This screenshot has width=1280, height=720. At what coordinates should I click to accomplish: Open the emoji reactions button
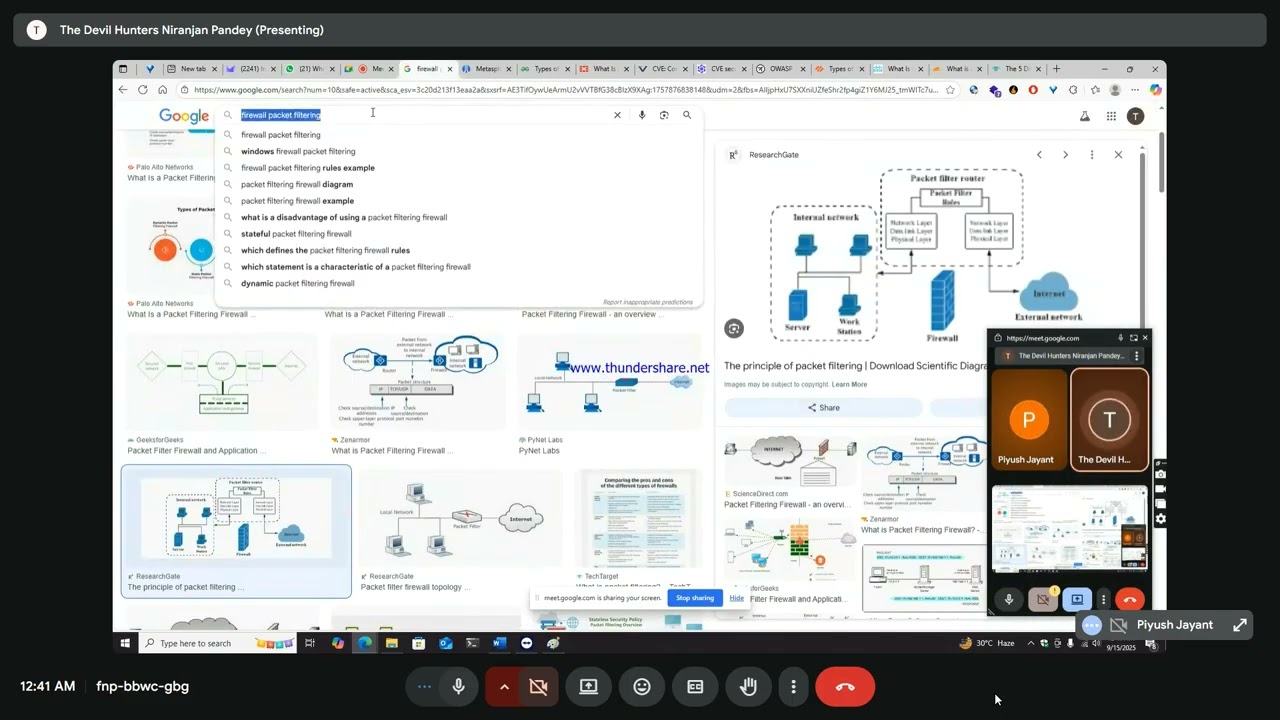(x=642, y=687)
